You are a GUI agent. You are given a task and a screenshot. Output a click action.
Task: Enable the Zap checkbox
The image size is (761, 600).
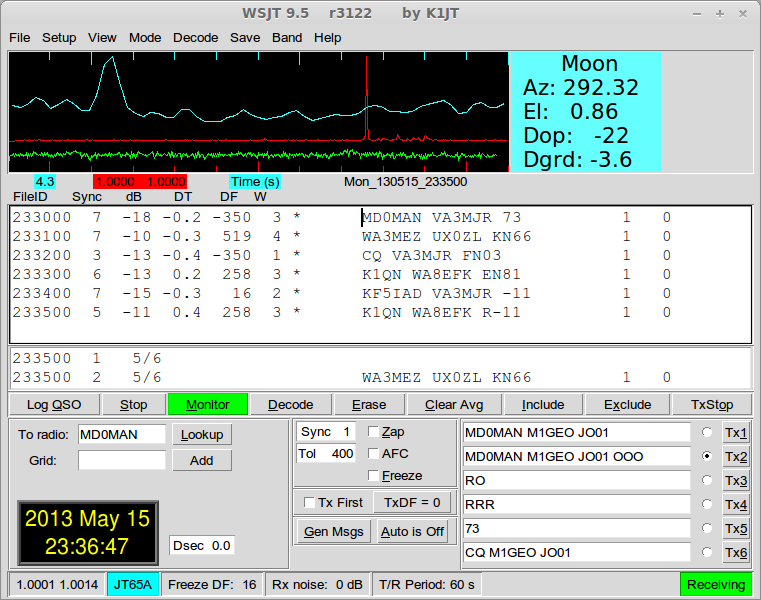pyautogui.click(x=373, y=432)
